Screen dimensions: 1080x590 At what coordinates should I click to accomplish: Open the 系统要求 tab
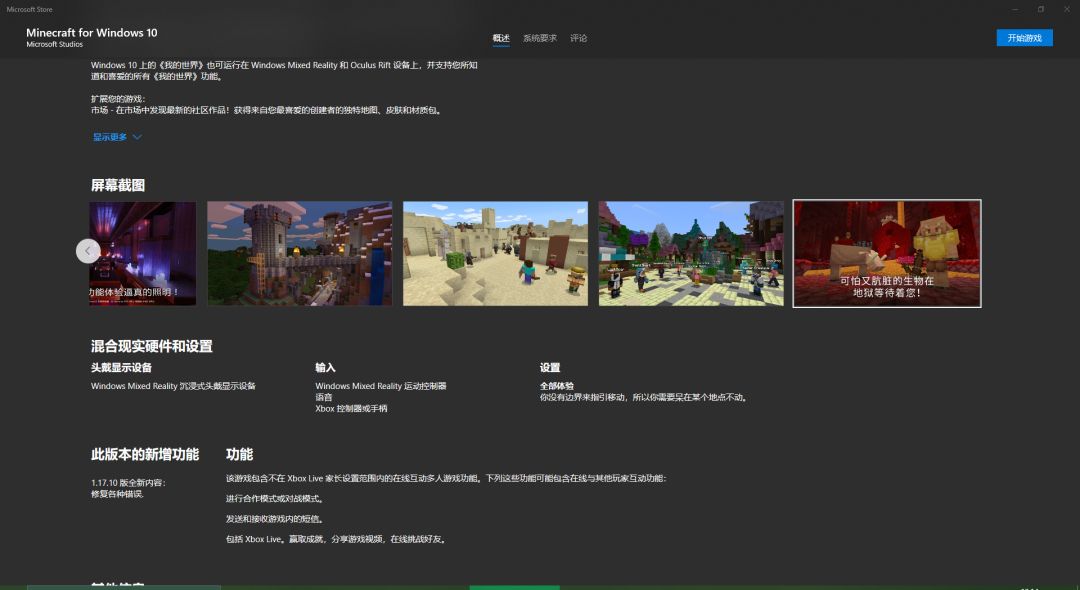(539, 38)
